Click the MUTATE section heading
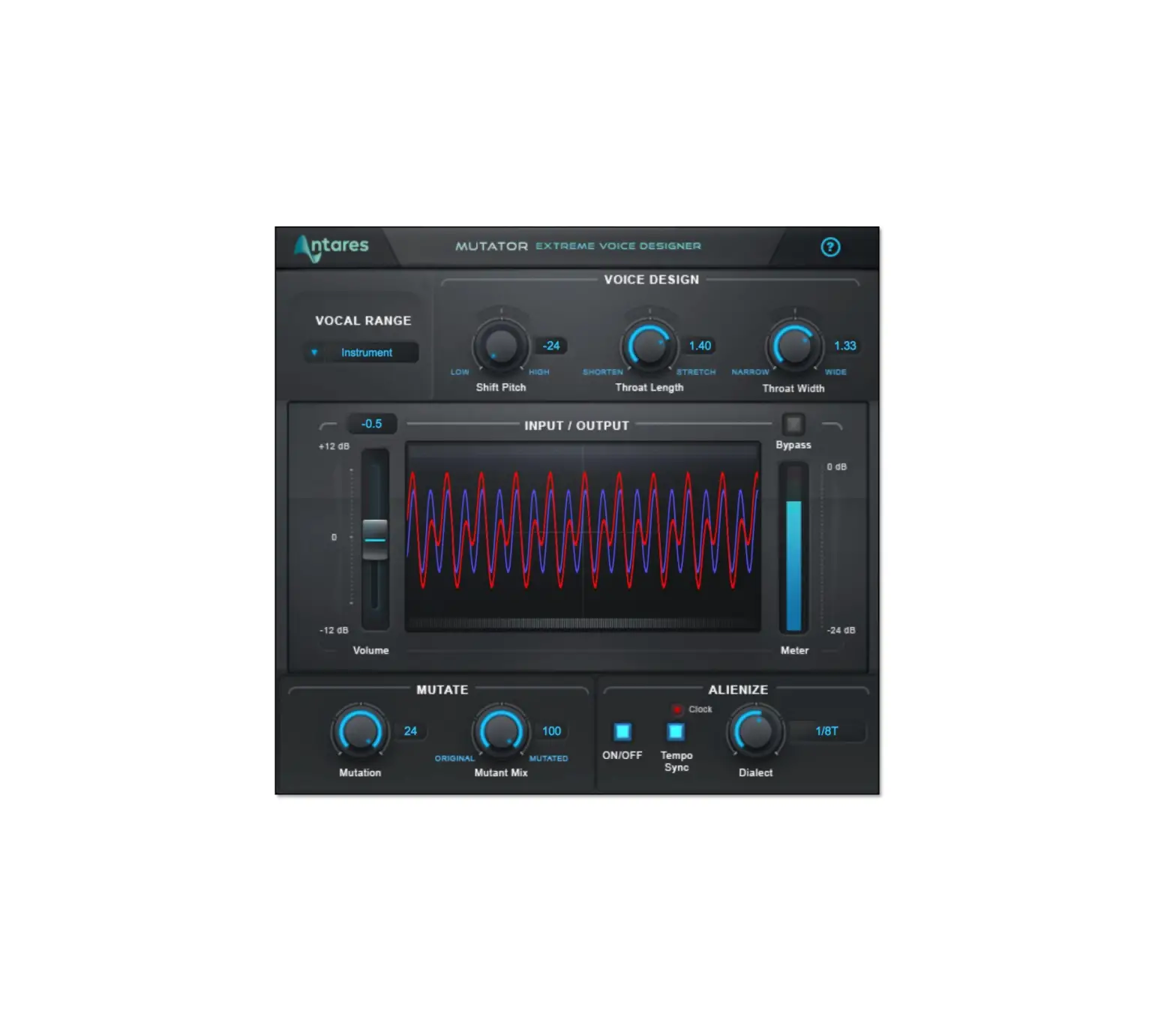Image resolution: width=1176 pixels, height=1023 pixels. [442, 689]
